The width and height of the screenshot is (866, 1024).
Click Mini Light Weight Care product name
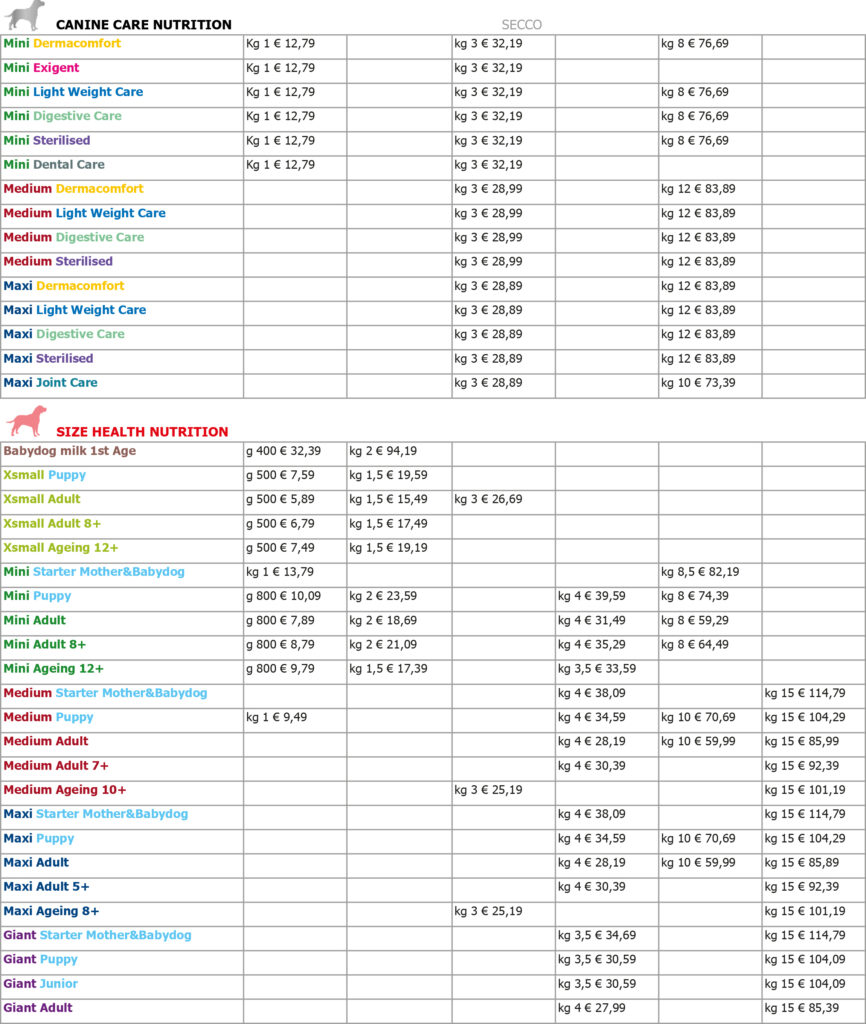click(73, 91)
